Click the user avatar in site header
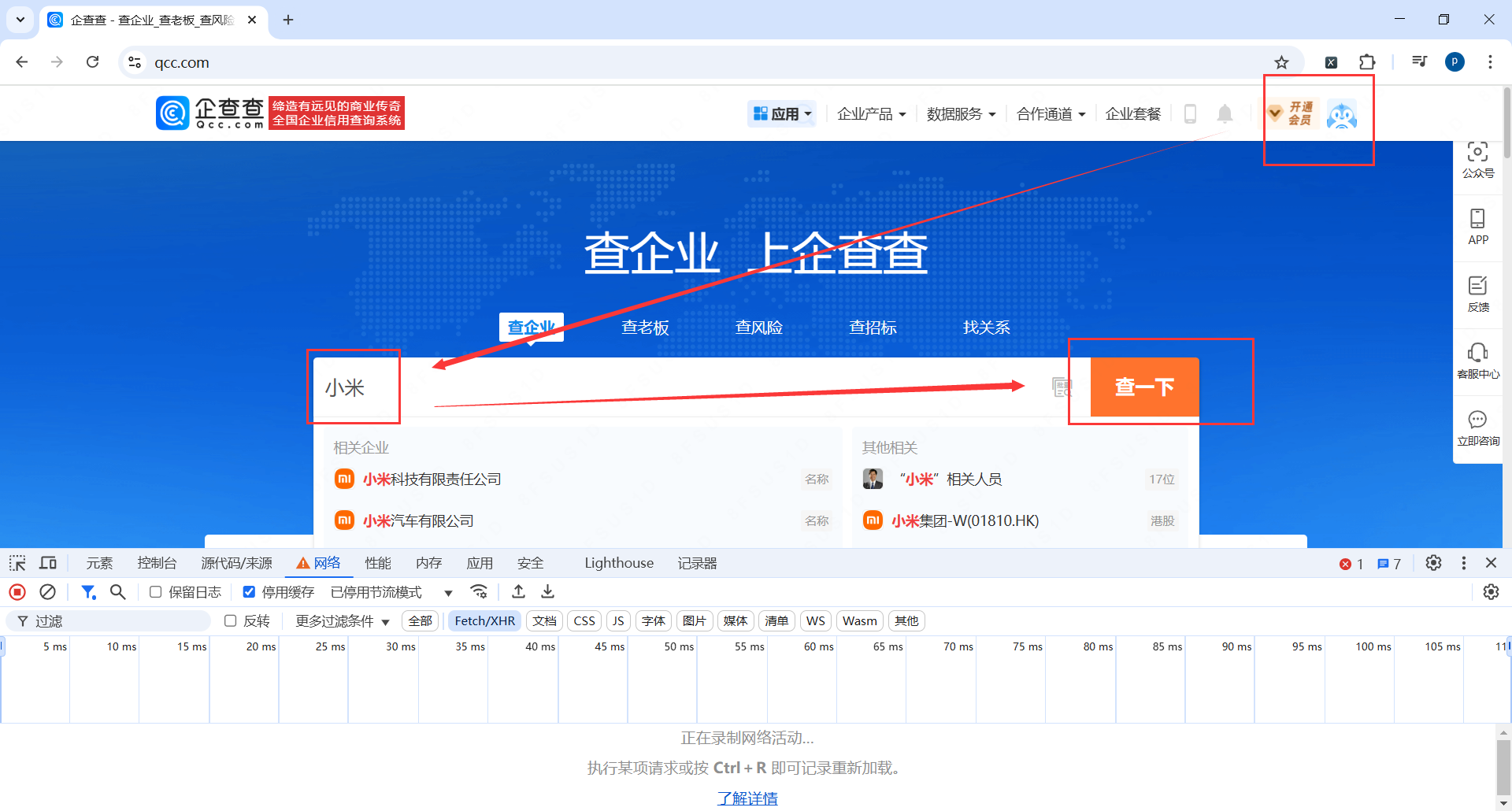This screenshot has height=811, width=1512. pyautogui.click(x=1342, y=115)
